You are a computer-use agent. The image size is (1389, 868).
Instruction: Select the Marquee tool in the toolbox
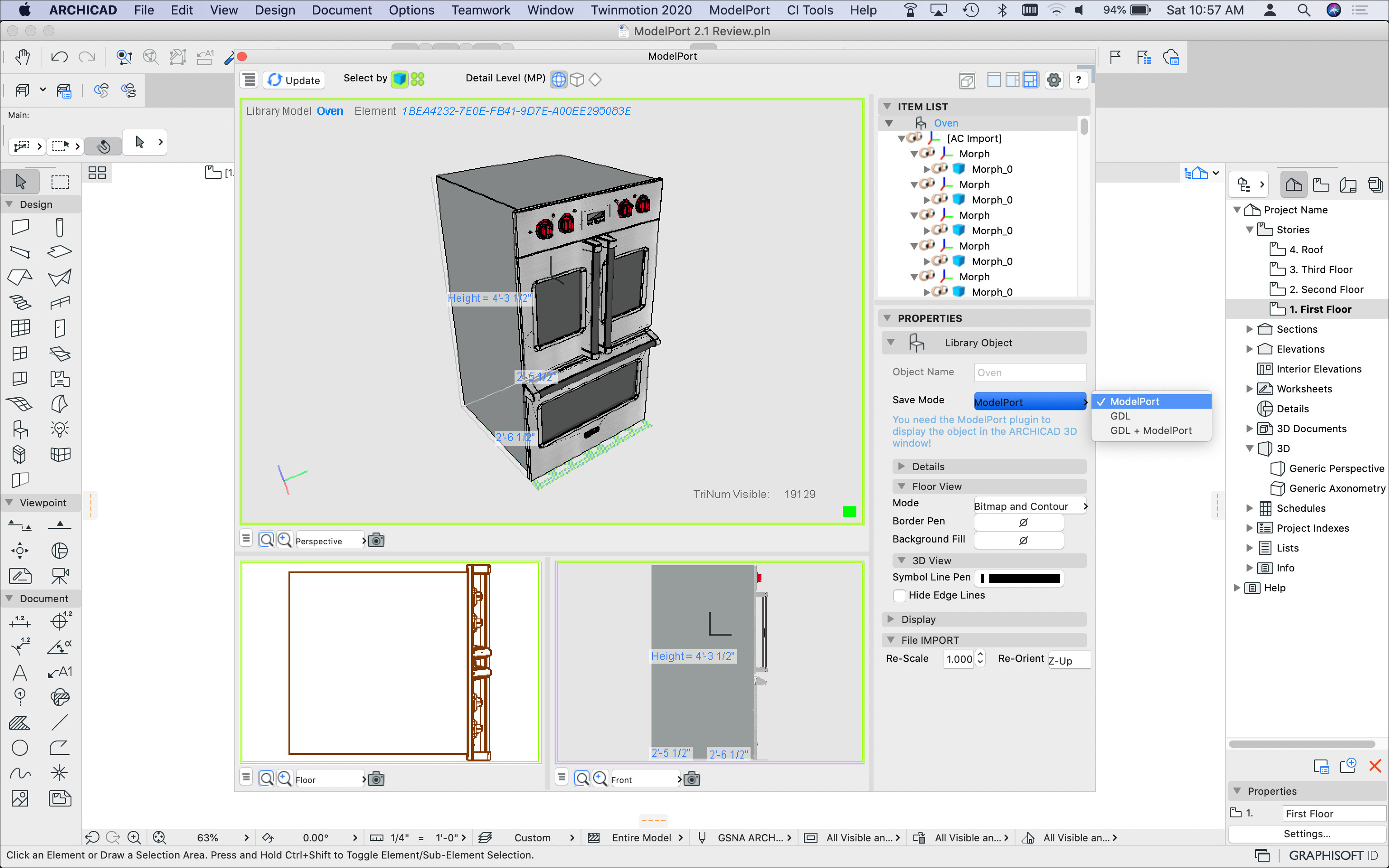tap(60, 181)
